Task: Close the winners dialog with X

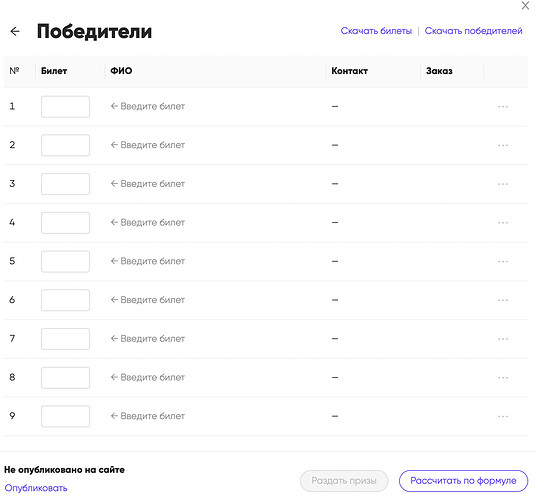Action: click(x=525, y=5)
